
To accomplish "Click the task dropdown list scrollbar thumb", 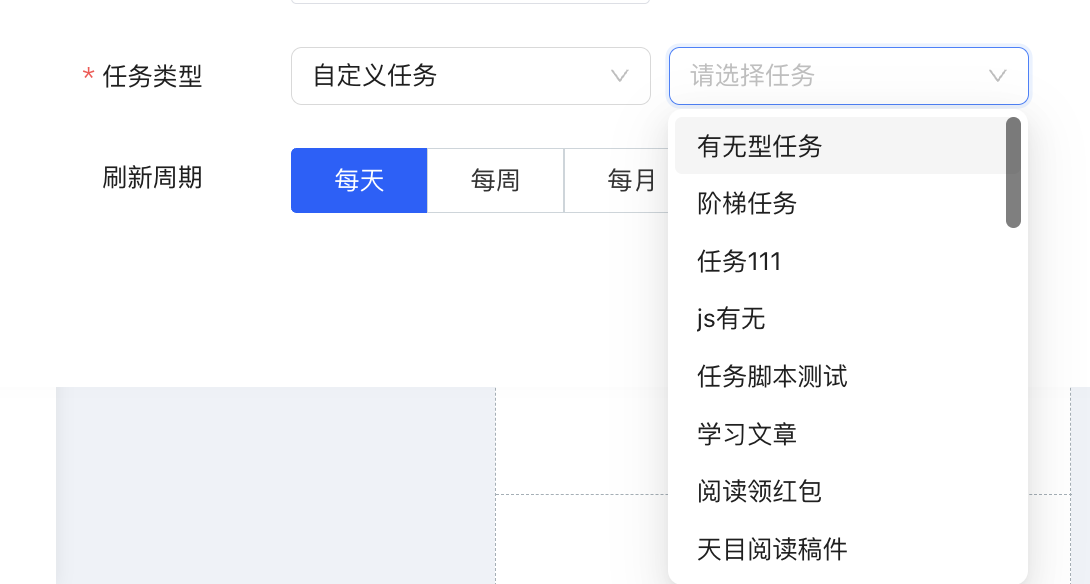I will click(x=1013, y=172).
